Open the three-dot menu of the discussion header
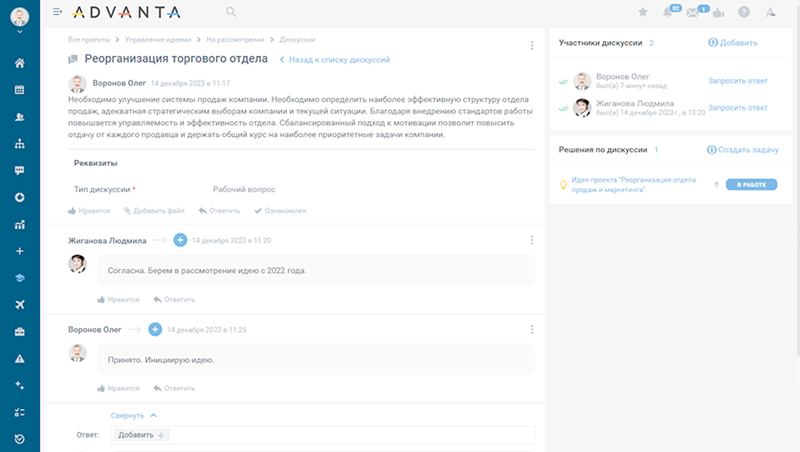The image size is (800, 452). coord(532,46)
